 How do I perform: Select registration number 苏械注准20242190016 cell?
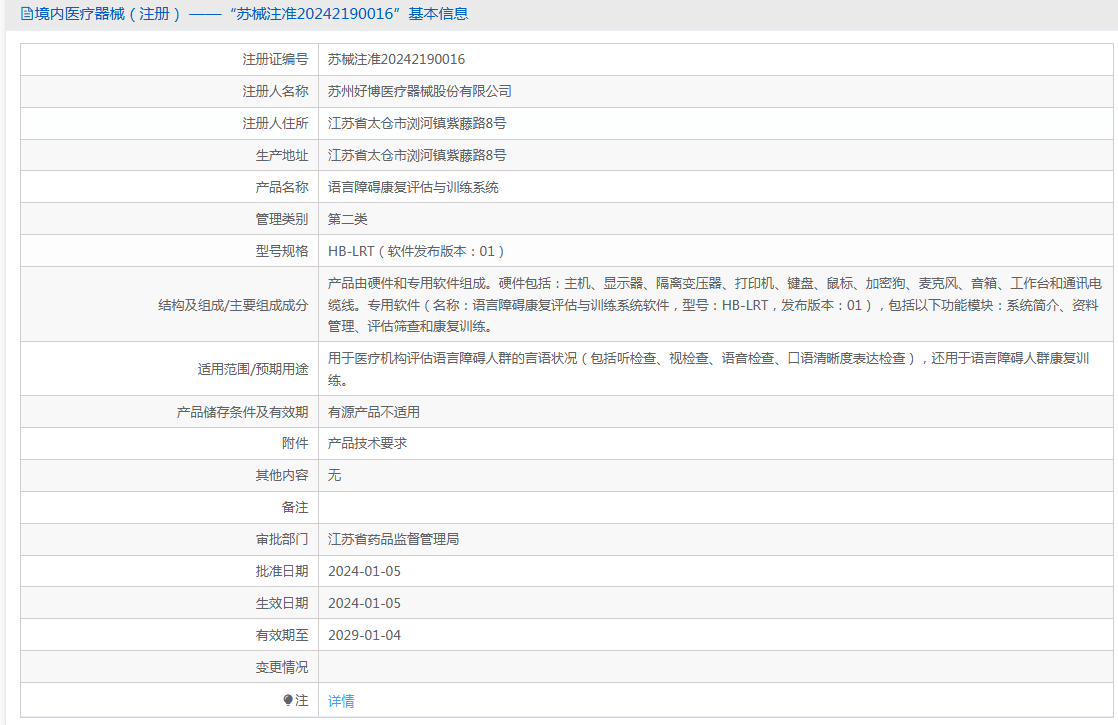396,59
